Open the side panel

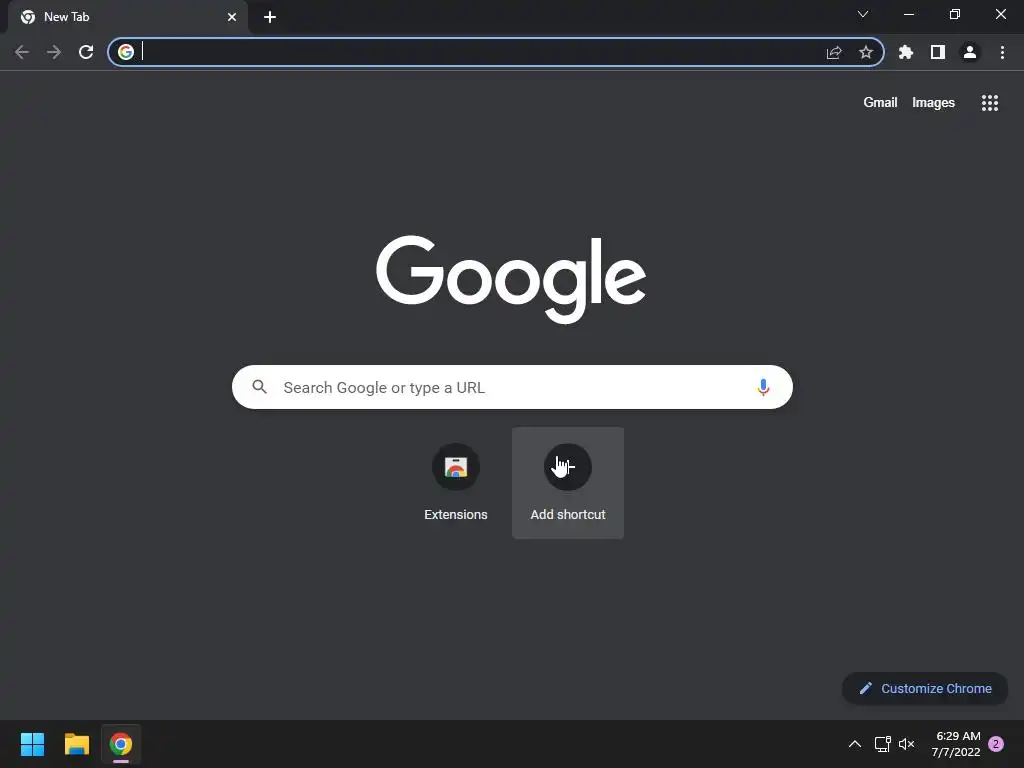[x=938, y=52]
